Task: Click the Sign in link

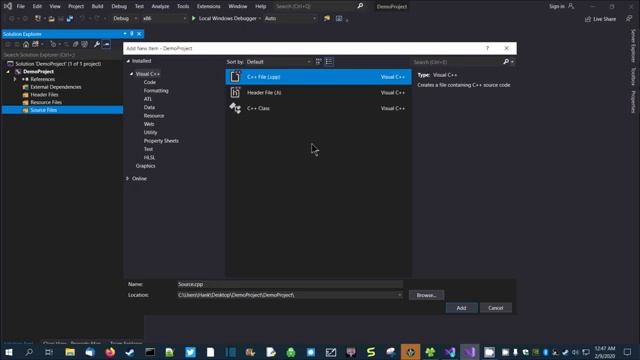Action: click(x=556, y=6)
